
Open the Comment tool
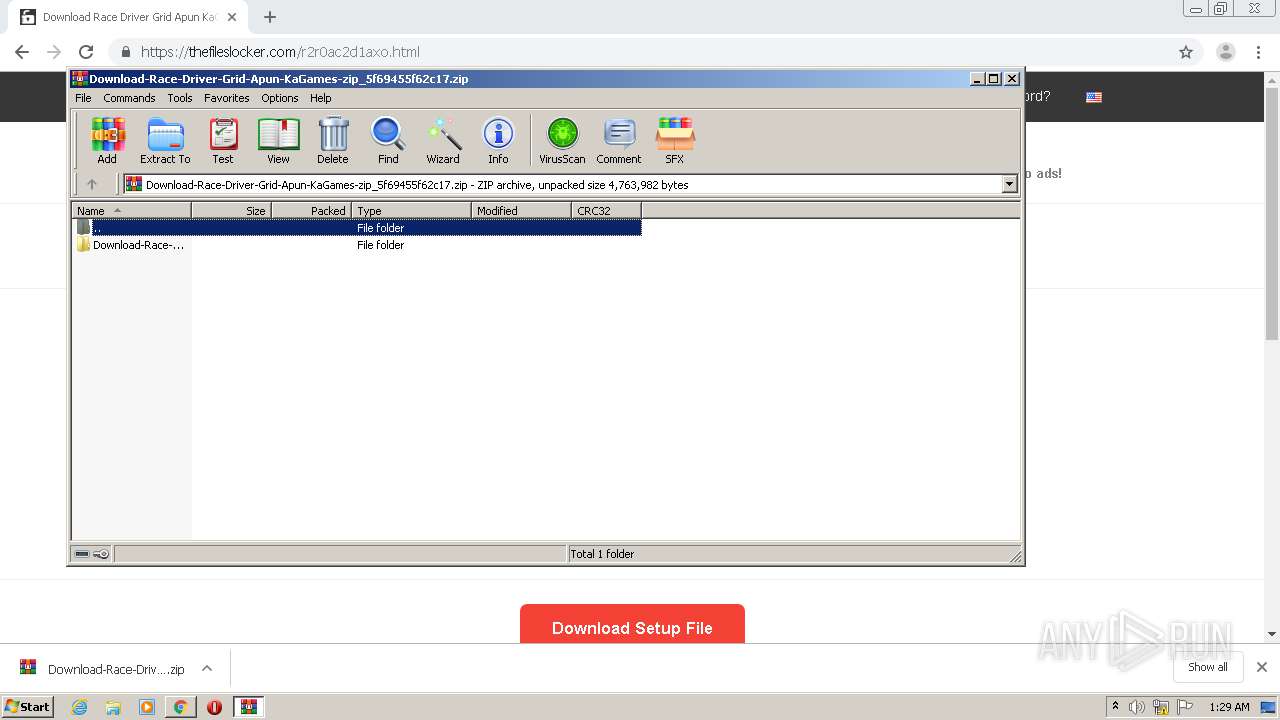(619, 140)
